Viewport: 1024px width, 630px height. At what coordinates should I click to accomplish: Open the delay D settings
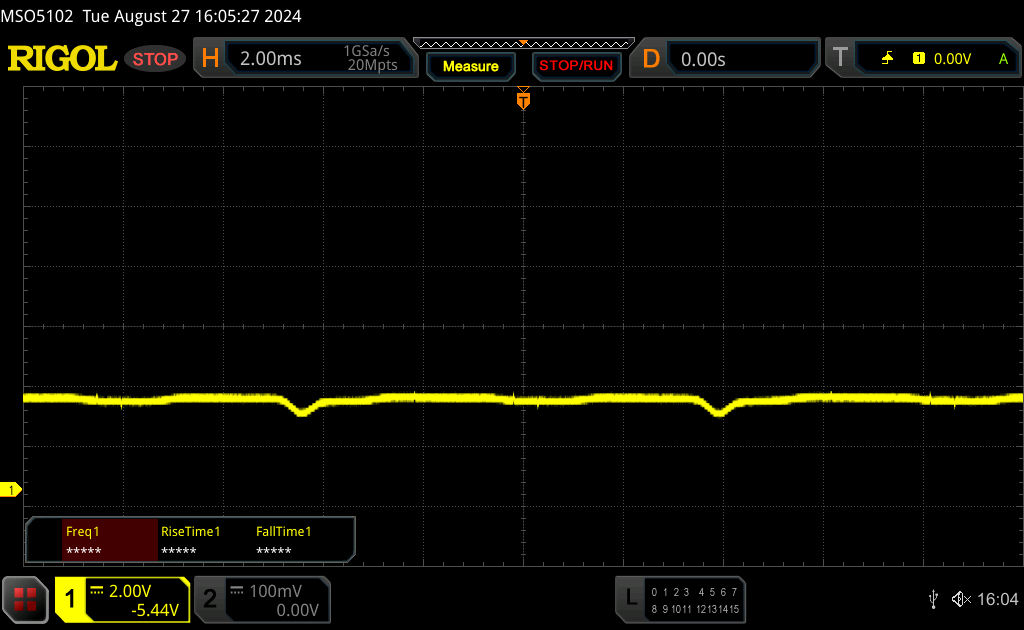click(651, 59)
